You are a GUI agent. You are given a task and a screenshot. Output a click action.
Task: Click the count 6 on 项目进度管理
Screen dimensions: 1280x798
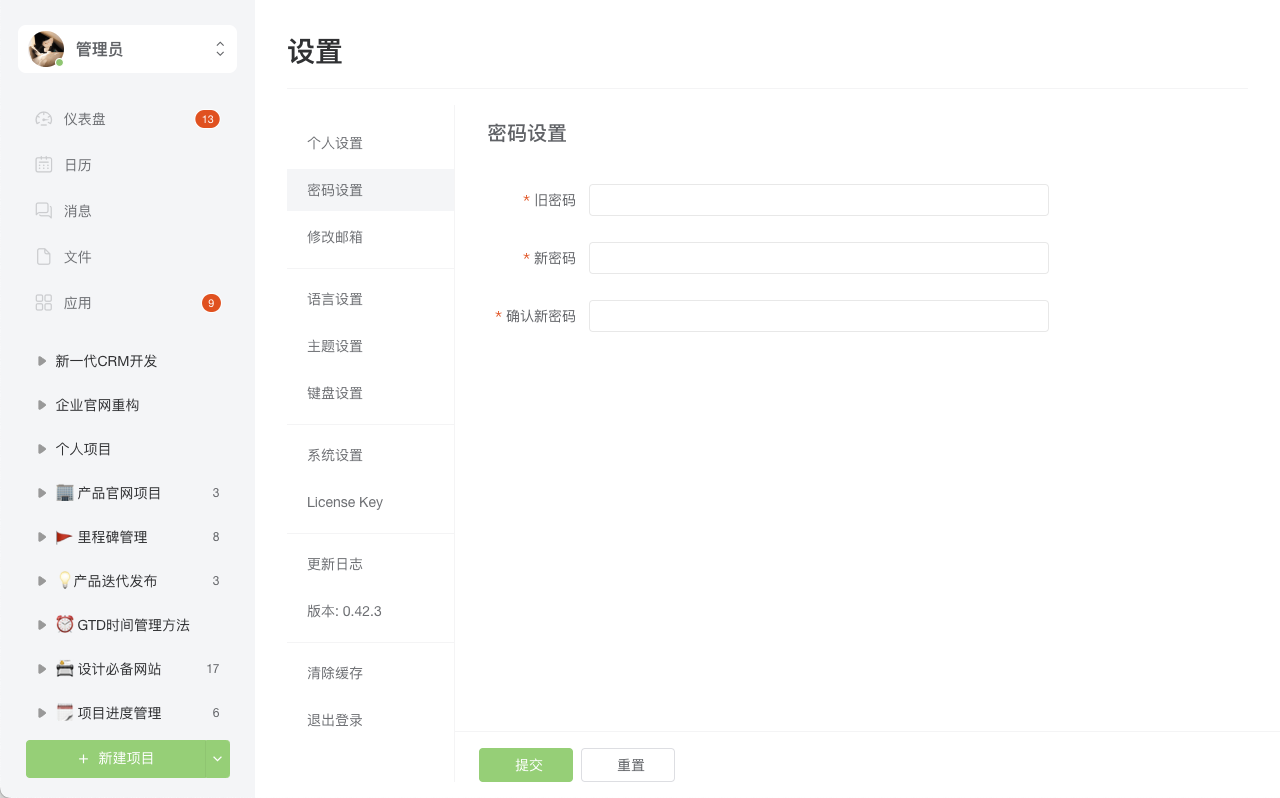(x=216, y=713)
